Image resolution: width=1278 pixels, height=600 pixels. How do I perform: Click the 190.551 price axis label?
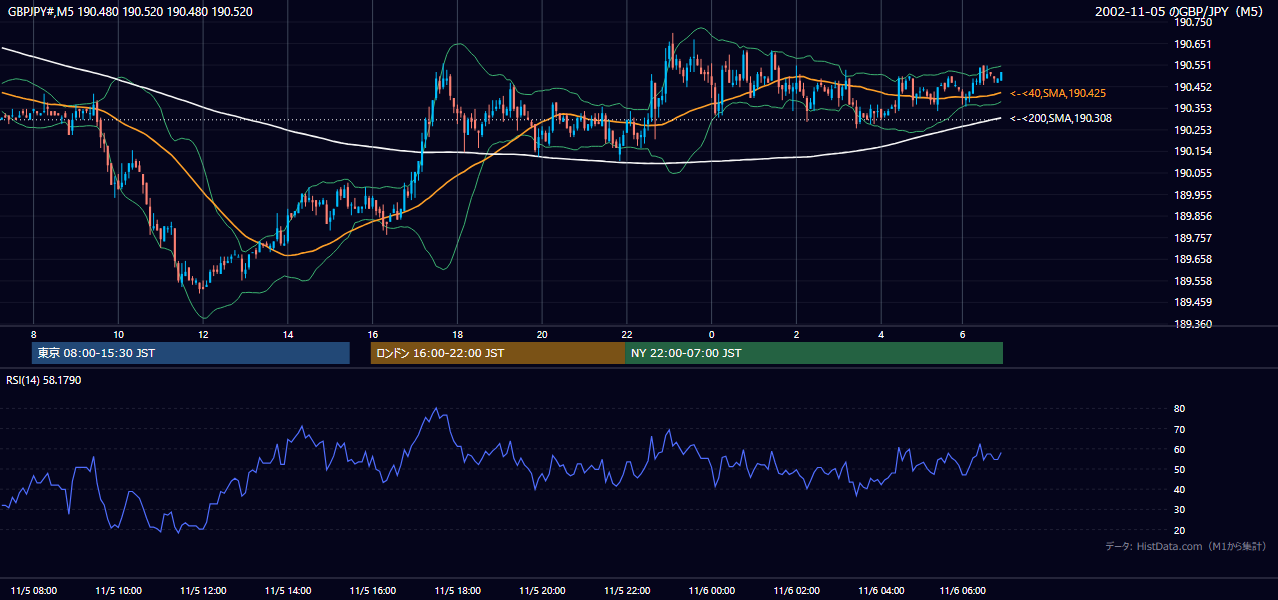(1193, 66)
